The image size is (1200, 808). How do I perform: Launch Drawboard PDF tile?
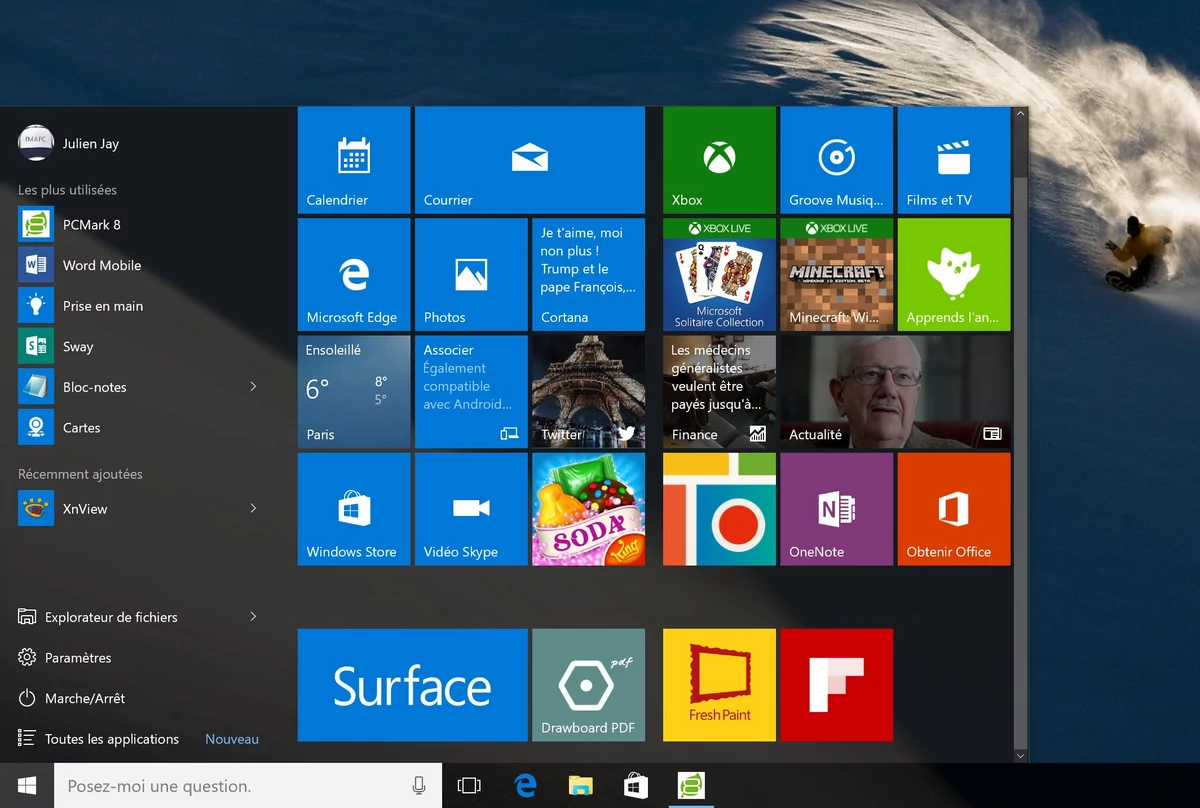[588, 685]
